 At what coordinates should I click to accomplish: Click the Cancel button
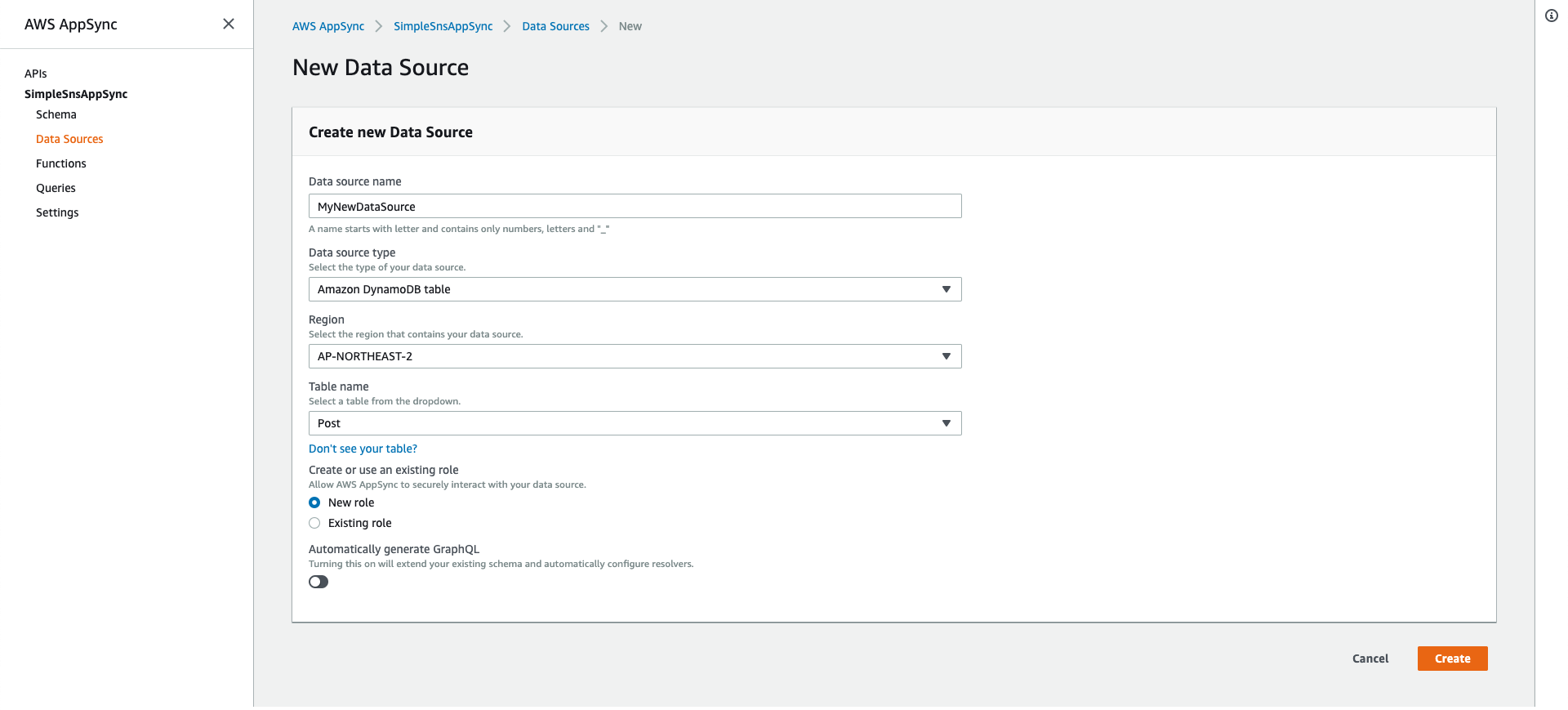tap(1370, 659)
